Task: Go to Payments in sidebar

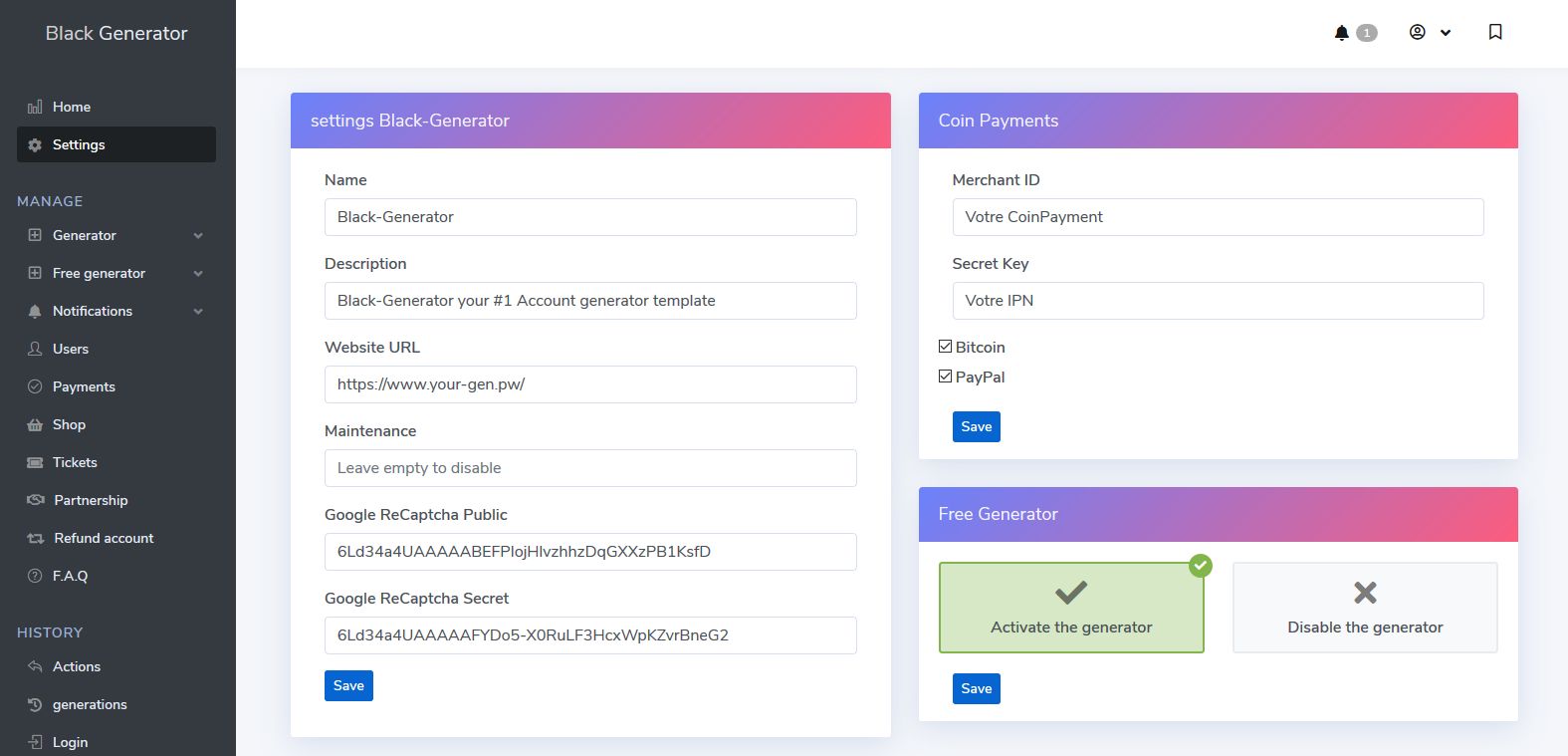Action: (84, 386)
